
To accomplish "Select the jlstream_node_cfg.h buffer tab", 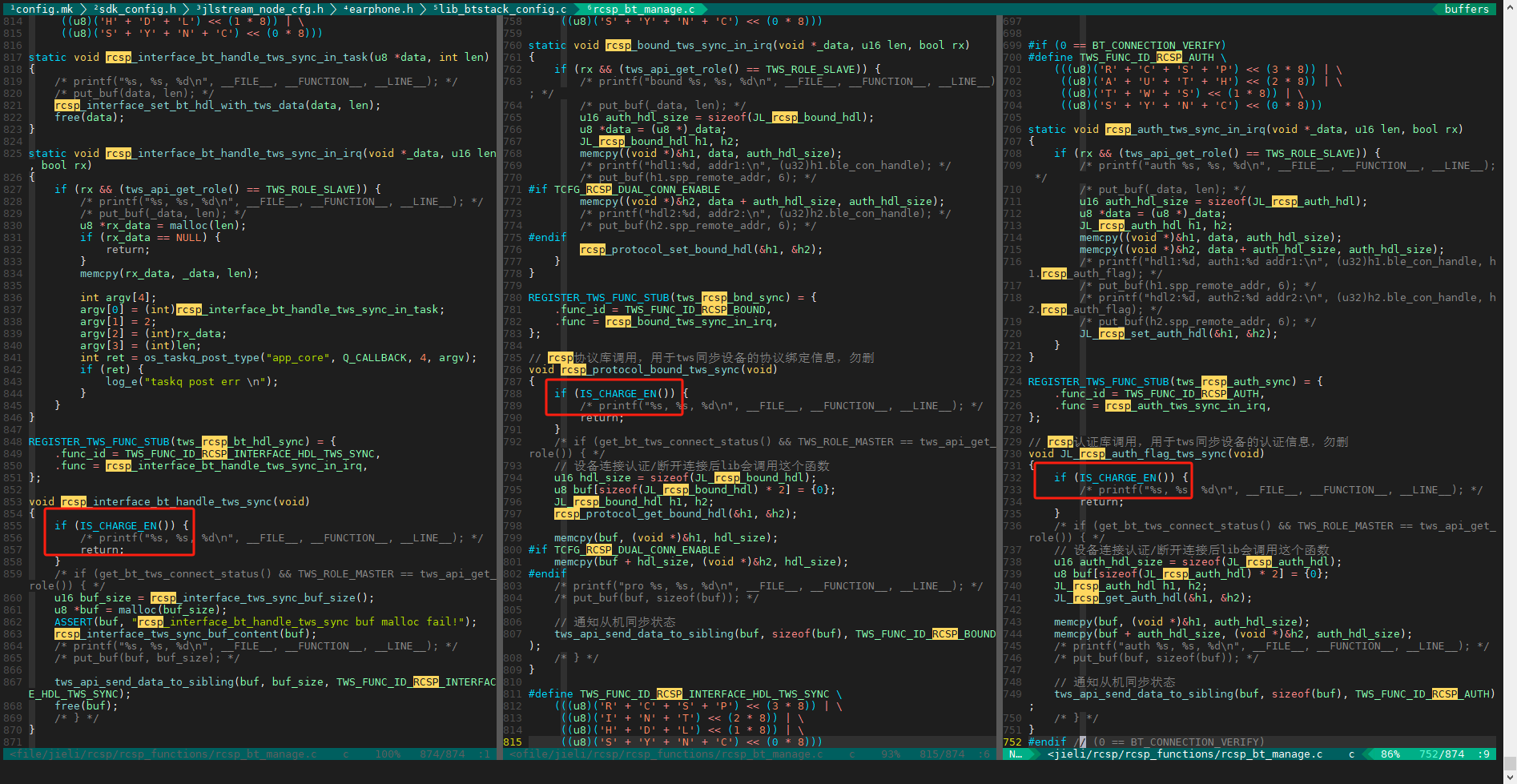I will pos(260,9).
